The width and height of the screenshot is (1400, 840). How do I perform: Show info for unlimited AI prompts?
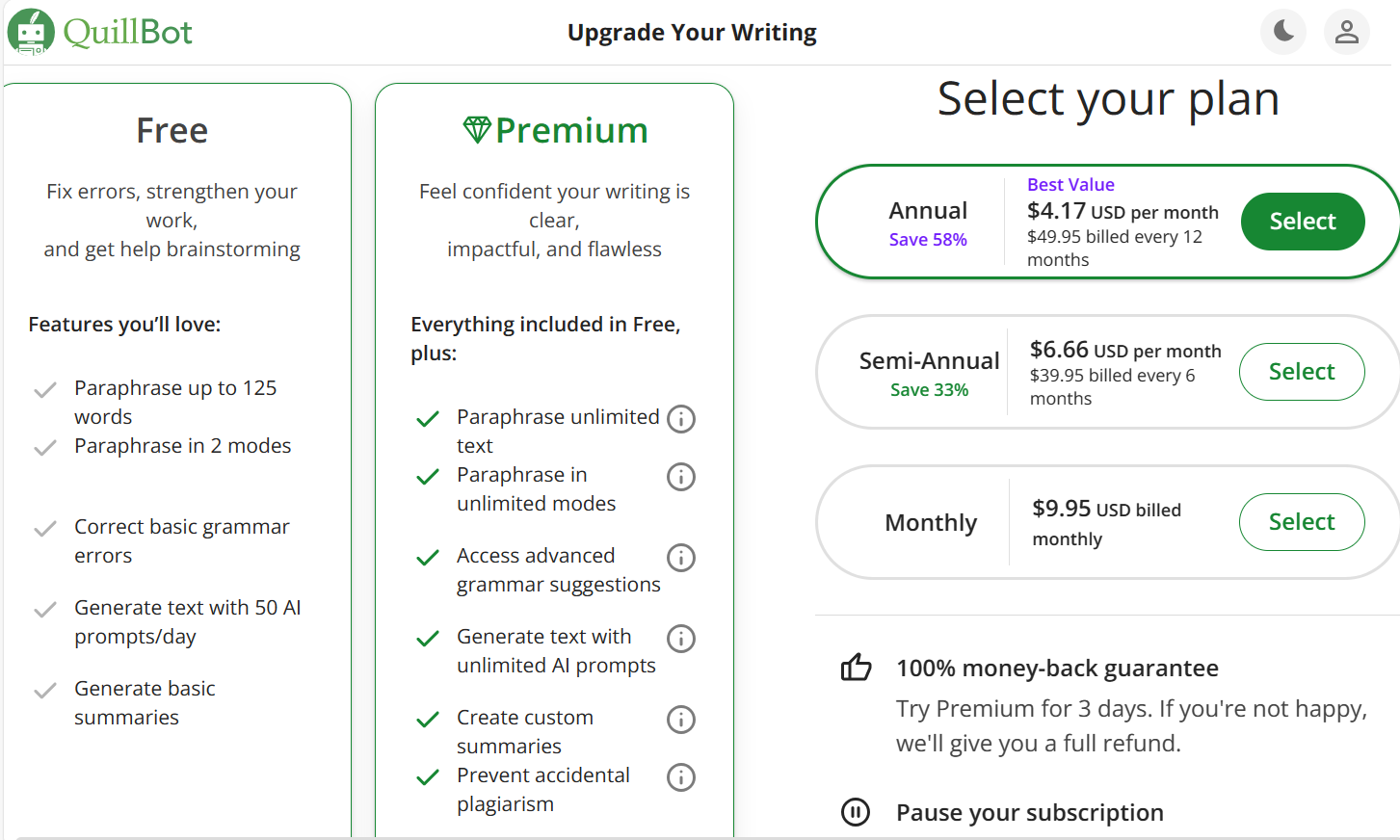(x=681, y=639)
